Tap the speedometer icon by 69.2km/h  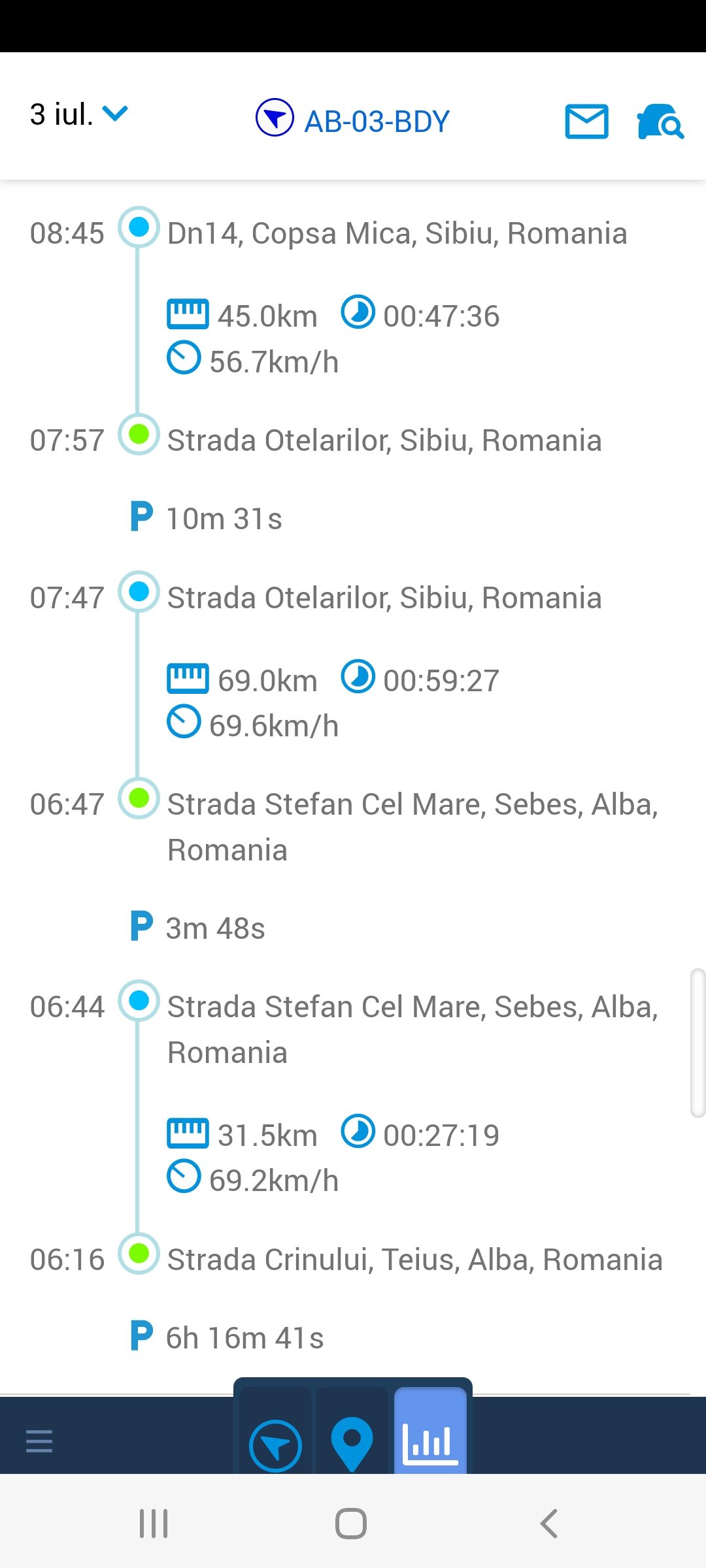click(x=184, y=1176)
